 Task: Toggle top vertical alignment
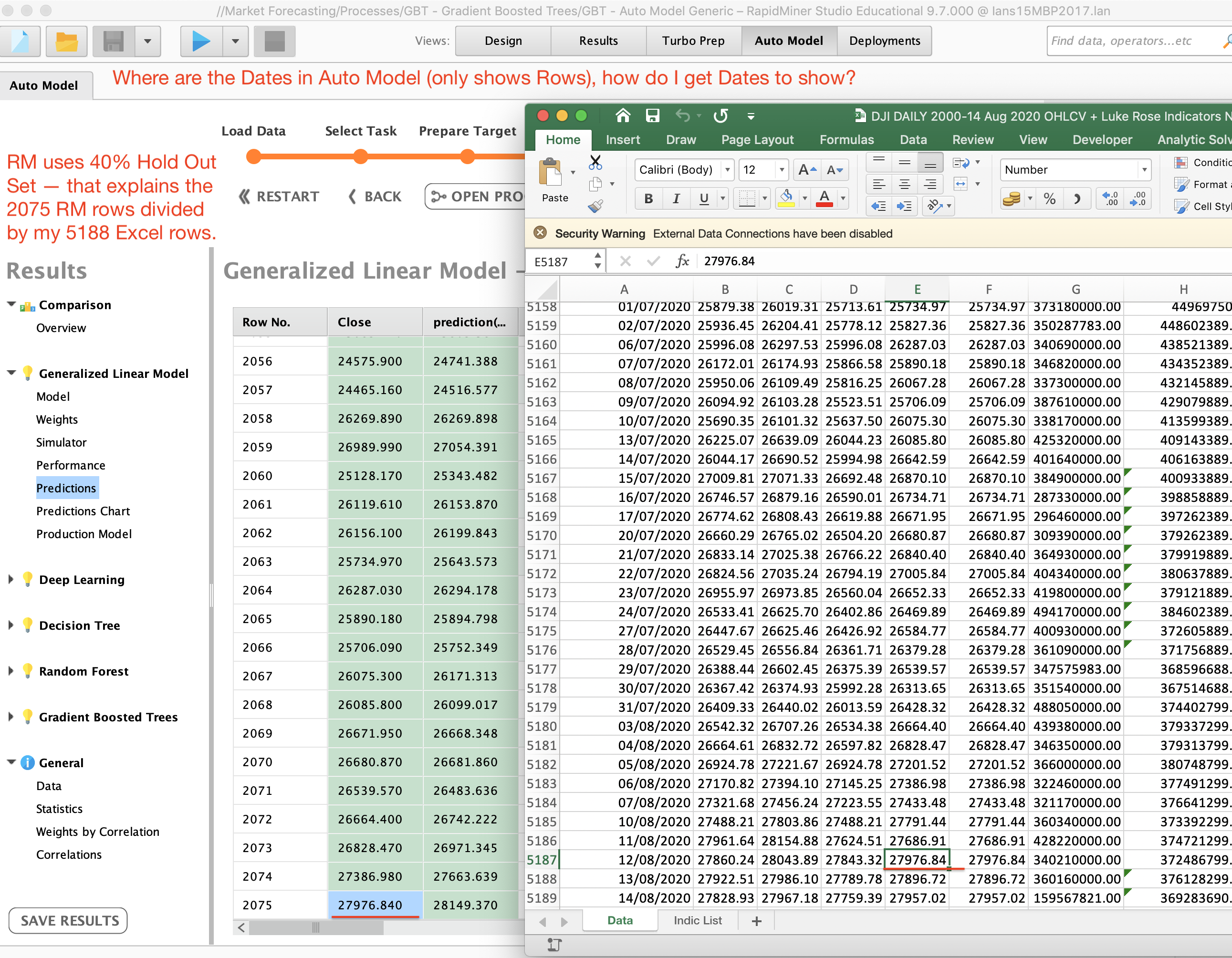click(879, 163)
